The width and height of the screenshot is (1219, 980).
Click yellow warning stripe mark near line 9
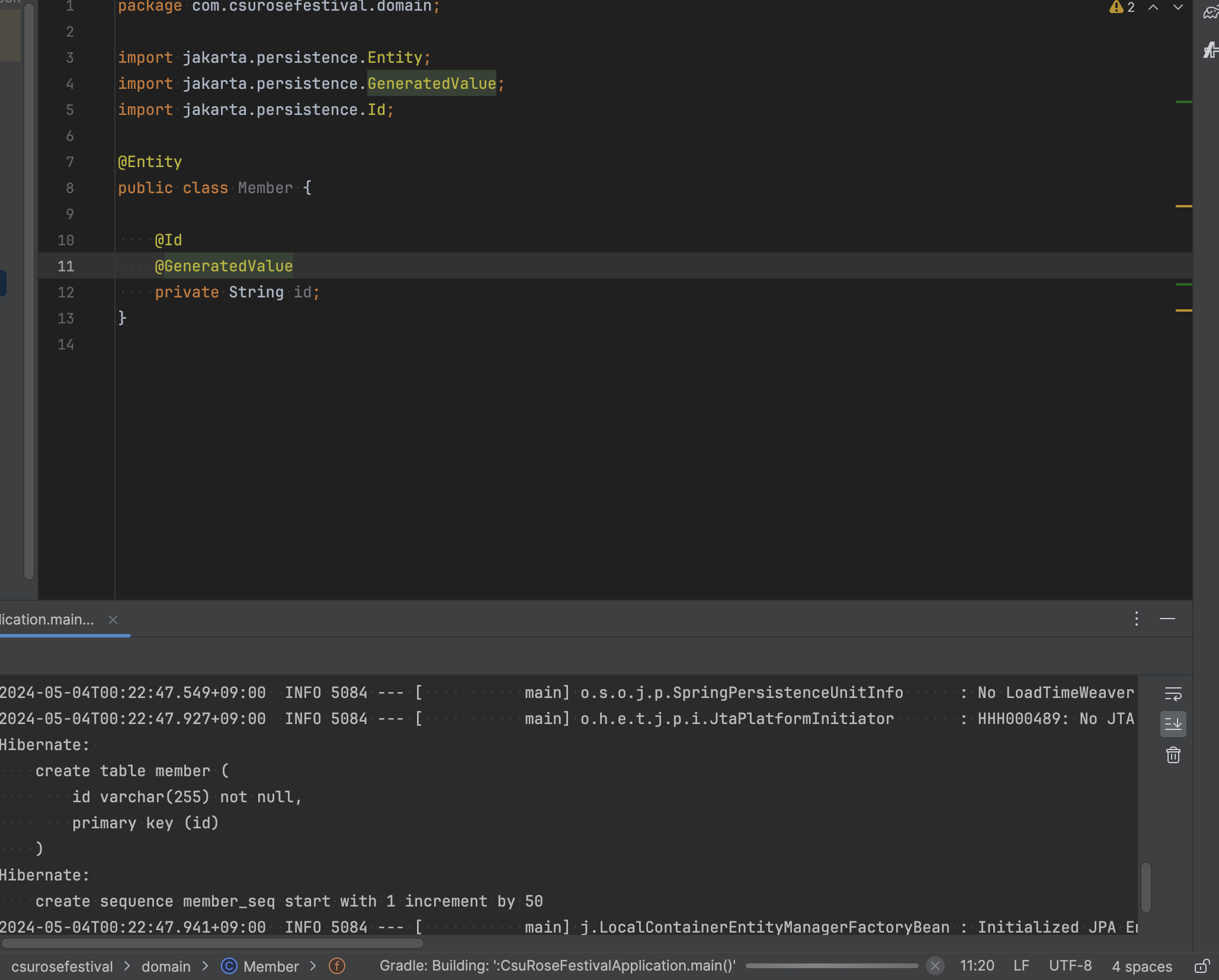(1183, 206)
